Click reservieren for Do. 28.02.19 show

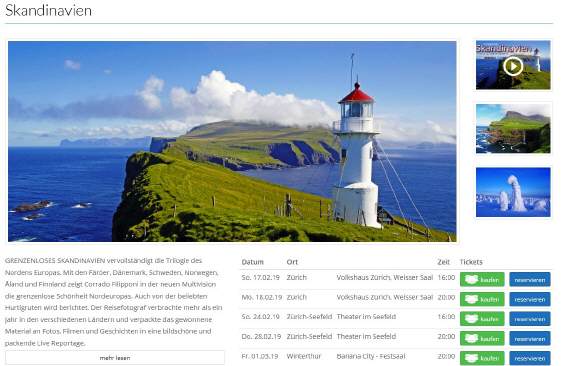coord(530,338)
